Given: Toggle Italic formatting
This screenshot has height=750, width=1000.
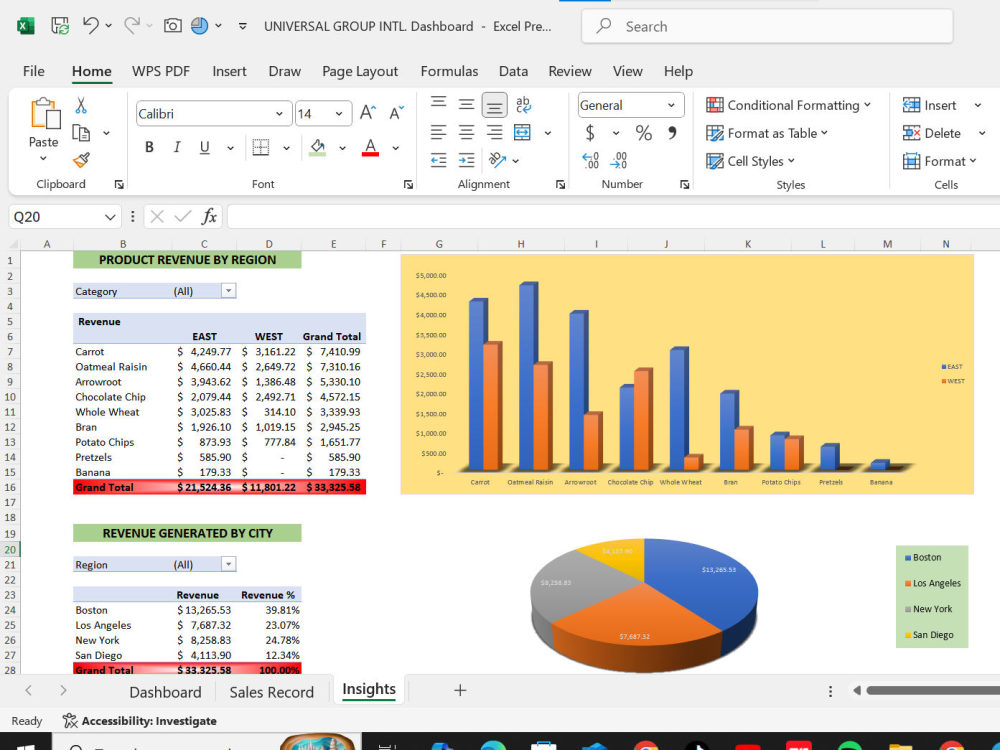Looking at the screenshot, I should click(177, 147).
